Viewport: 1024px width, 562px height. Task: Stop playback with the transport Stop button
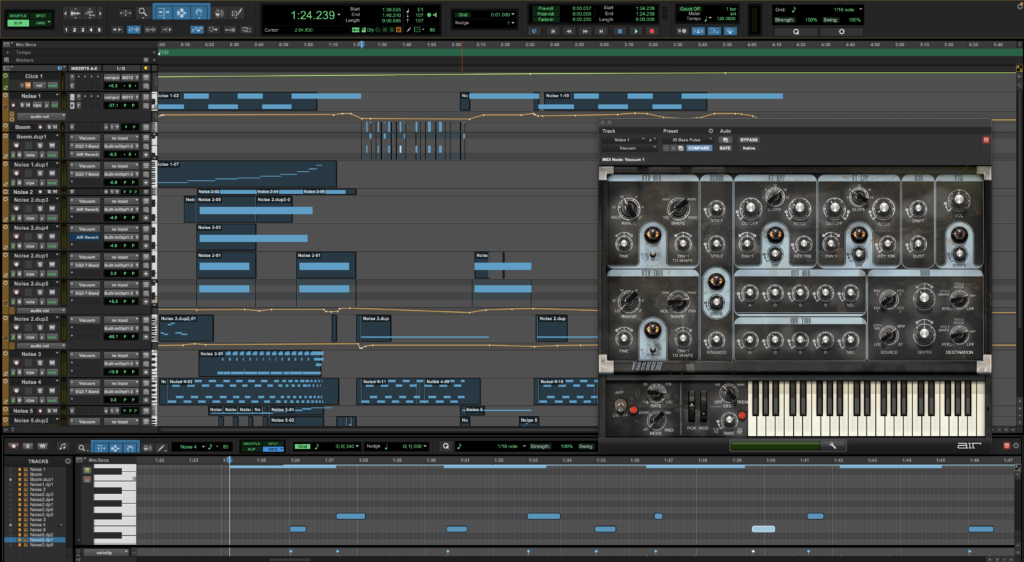point(620,31)
